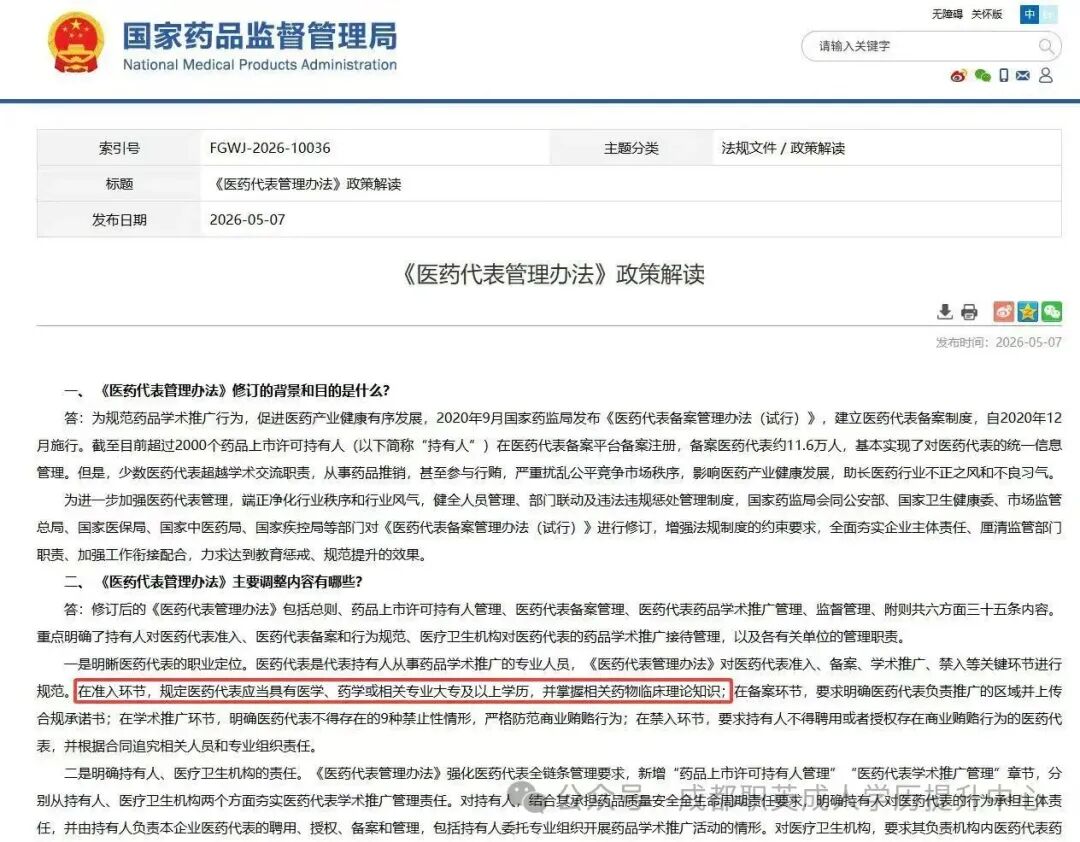Open the envelope mail icon in header
This screenshot has height=842, width=1080.
point(1023,76)
